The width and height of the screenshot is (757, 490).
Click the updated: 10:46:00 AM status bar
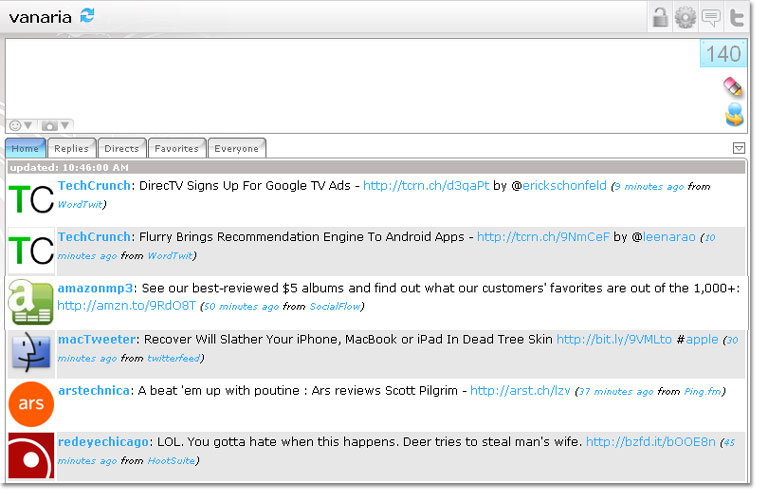coord(376,168)
